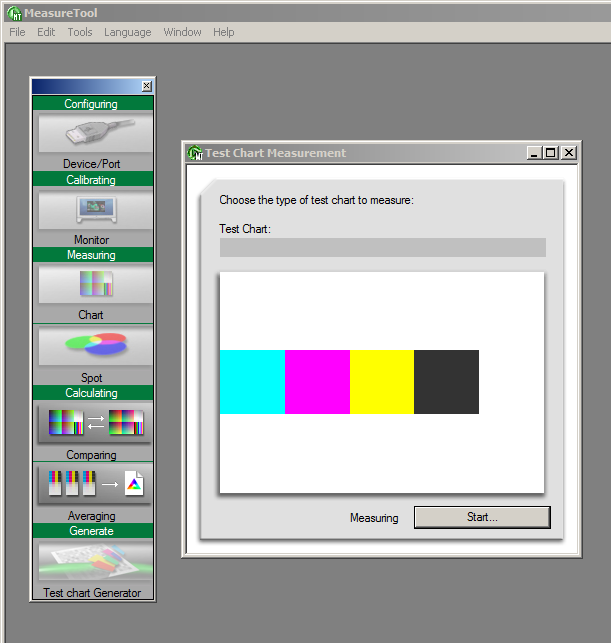Open the Tools menu
The height and width of the screenshot is (643, 611).
80,32
